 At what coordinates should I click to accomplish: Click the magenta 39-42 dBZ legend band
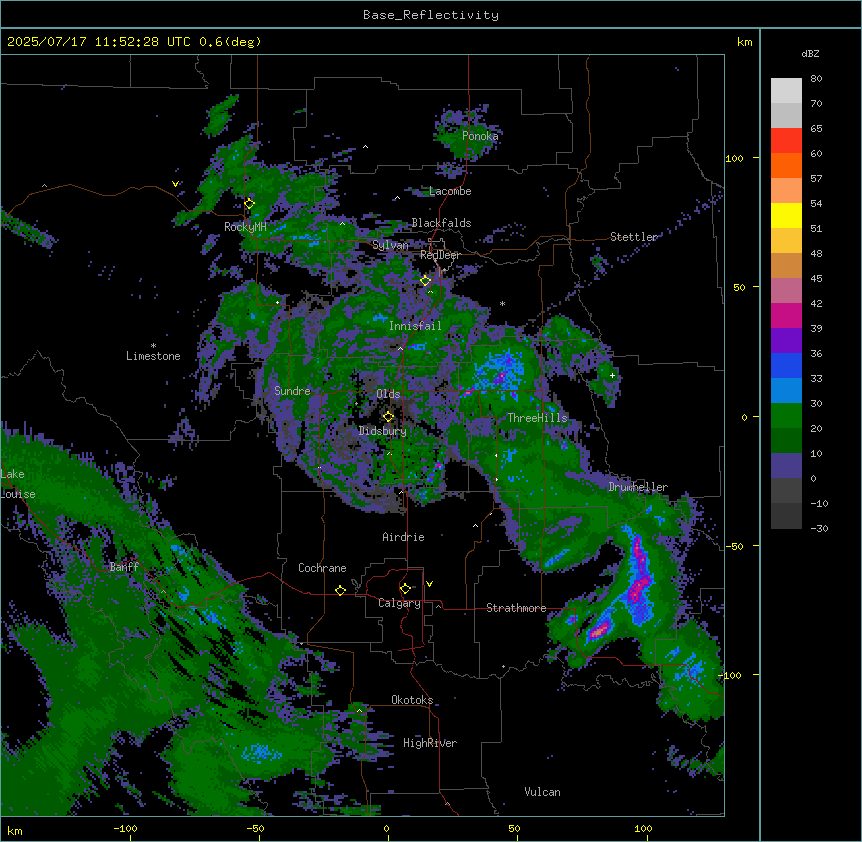(x=786, y=315)
